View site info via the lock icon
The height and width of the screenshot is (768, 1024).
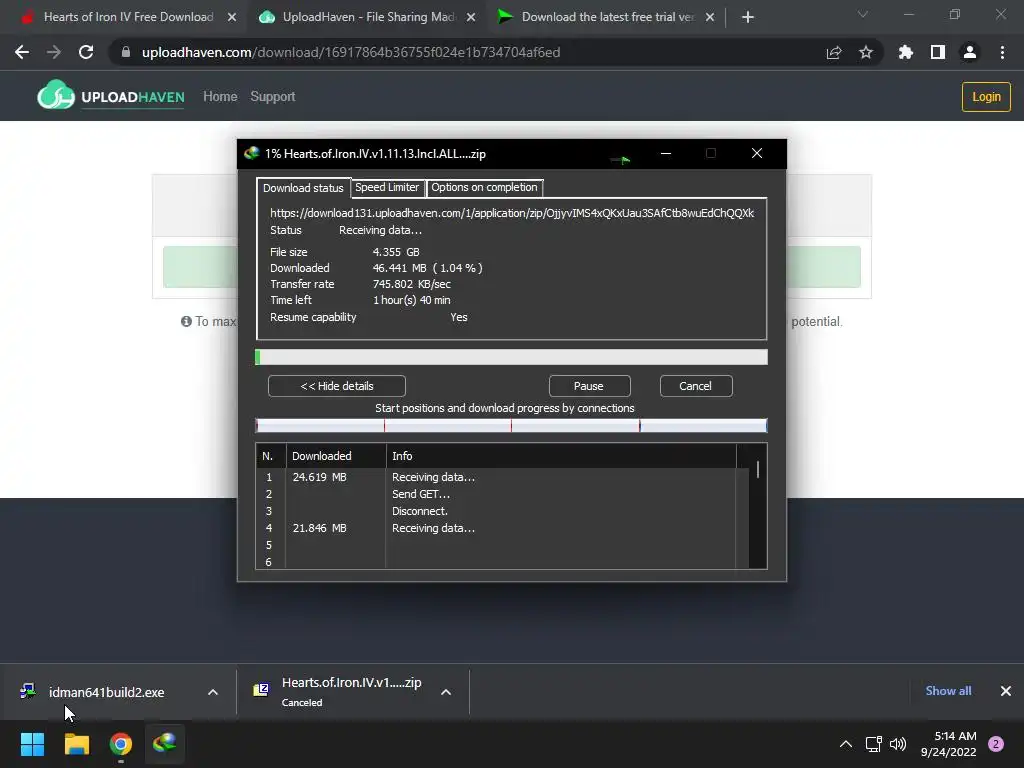[126, 52]
